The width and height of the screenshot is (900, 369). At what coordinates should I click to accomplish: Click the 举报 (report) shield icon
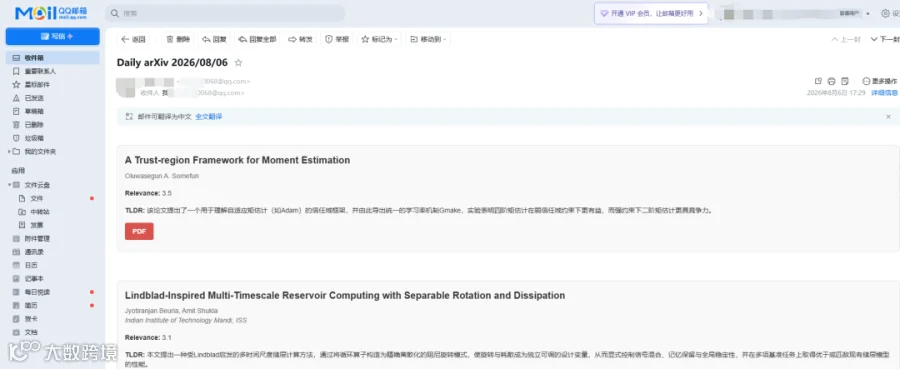coord(329,40)
